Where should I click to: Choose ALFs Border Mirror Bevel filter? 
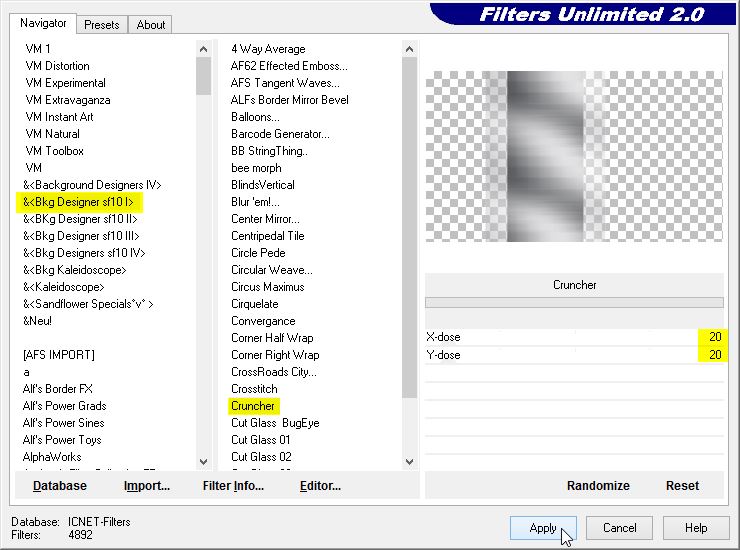tap(290, 100)
